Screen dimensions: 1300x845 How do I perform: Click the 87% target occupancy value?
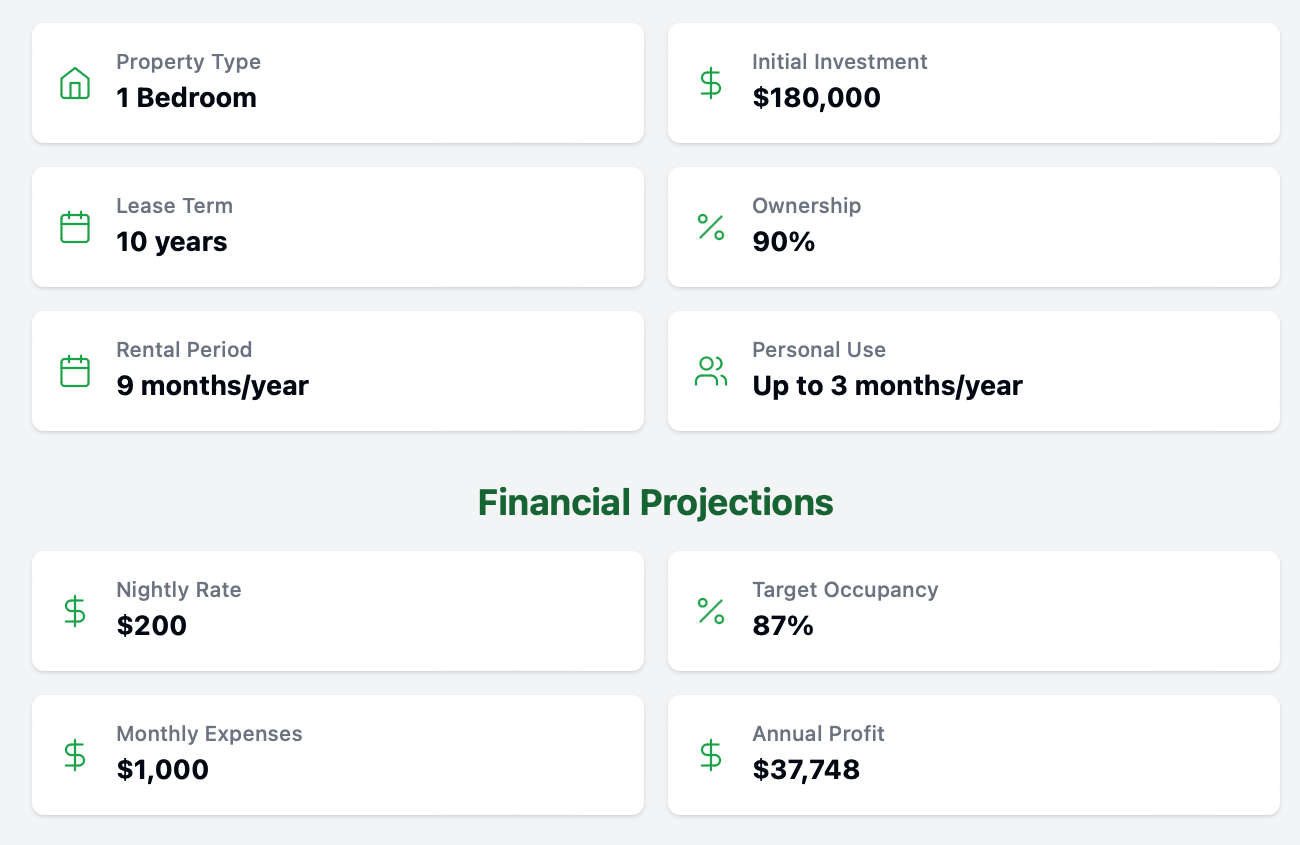pyautogui.click(x=783, y=626)
